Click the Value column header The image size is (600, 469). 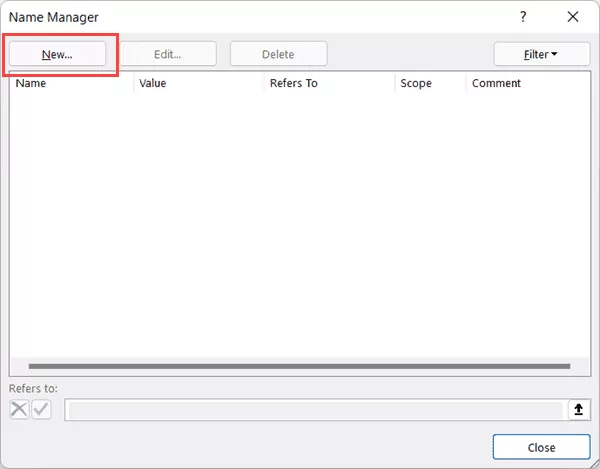pyautogui.click(x=197, y=83)
